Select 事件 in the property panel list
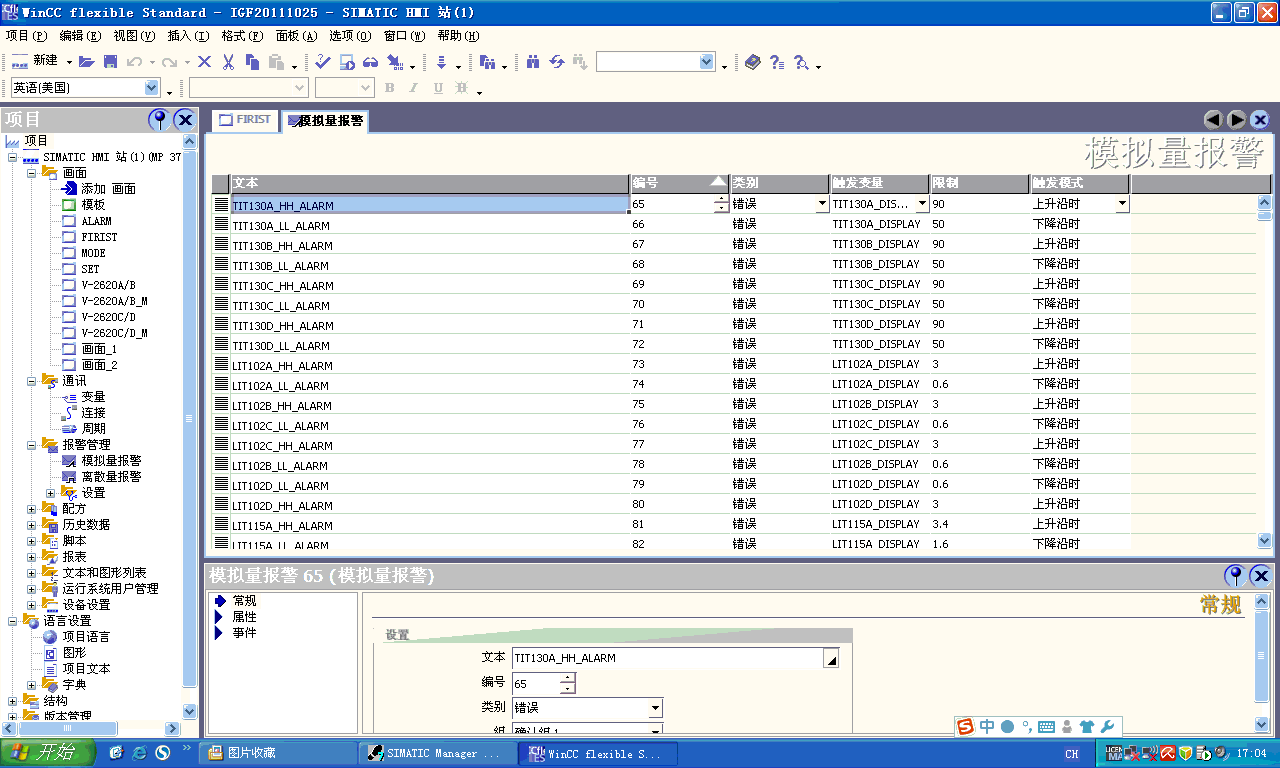 coord(244,633)
